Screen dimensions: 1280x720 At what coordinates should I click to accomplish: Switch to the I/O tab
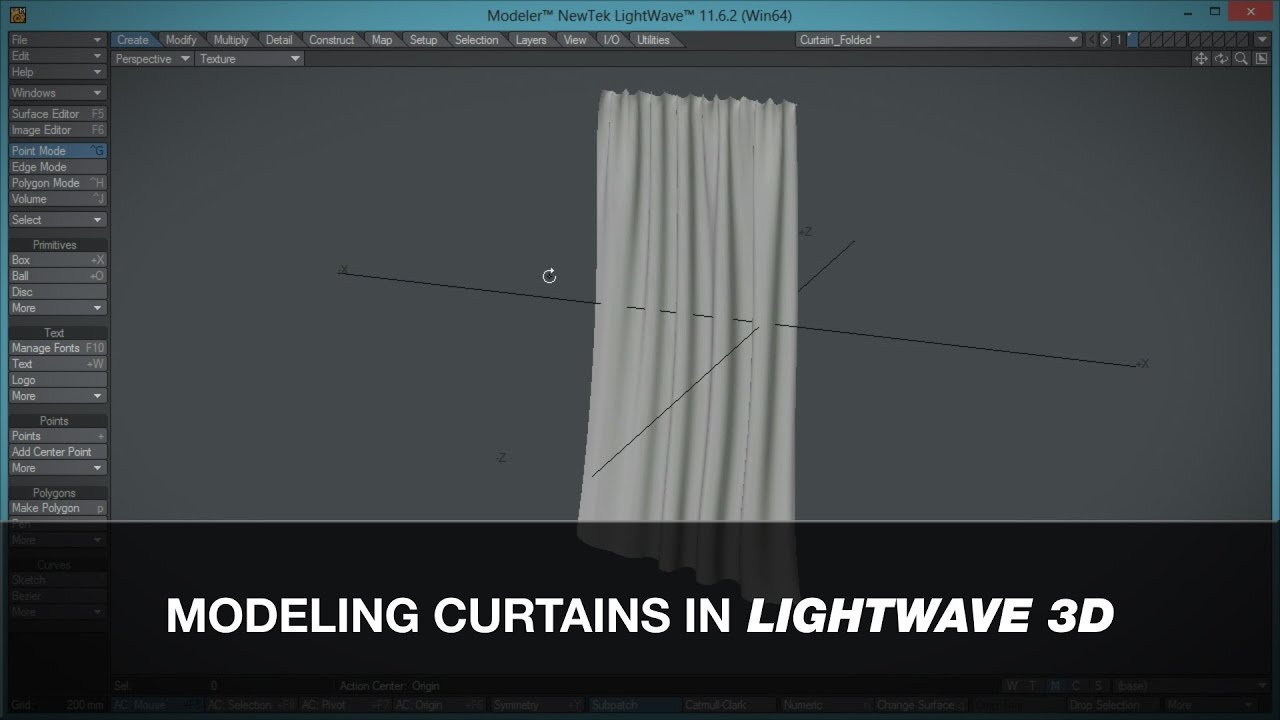pyautogui.click(x=611, y=40)
